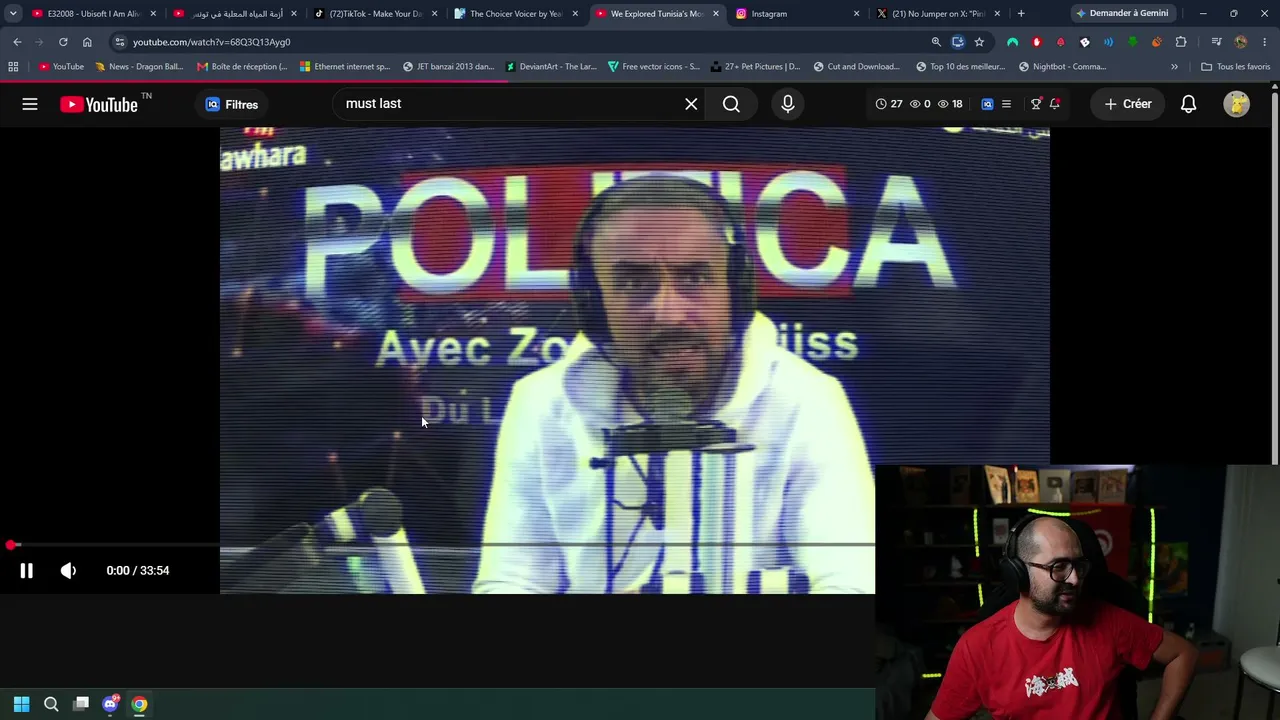The height and width of the screenshot is (720, 1280).
Task: Open the Filtres button
Action: pyautogui.click(x=232, y=104)
